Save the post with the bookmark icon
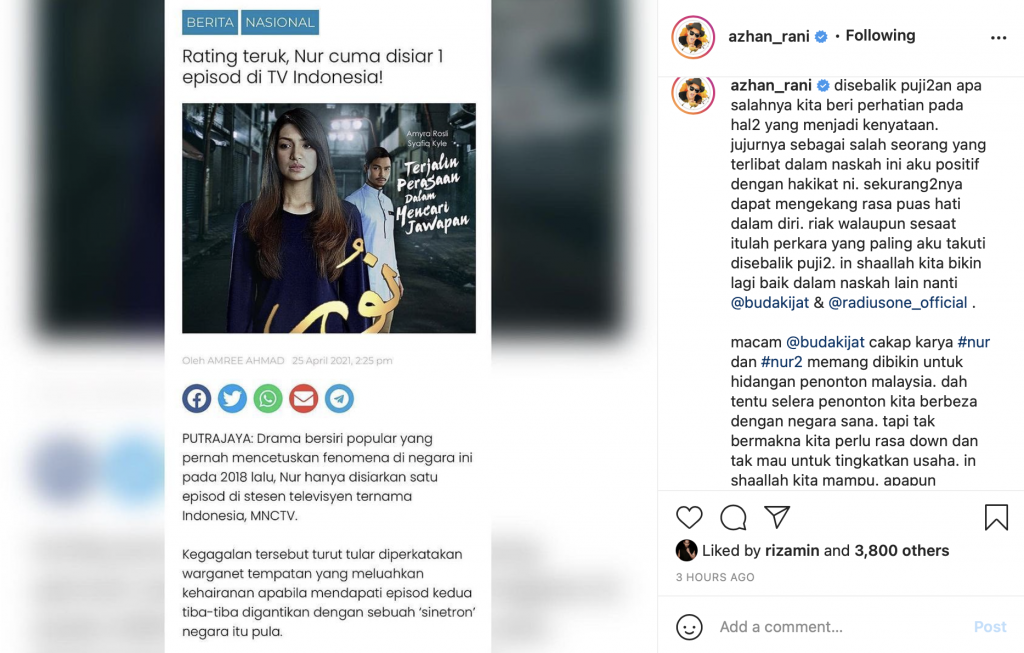Viewport: 1024px width, 653px height. [x=996, y=517]
